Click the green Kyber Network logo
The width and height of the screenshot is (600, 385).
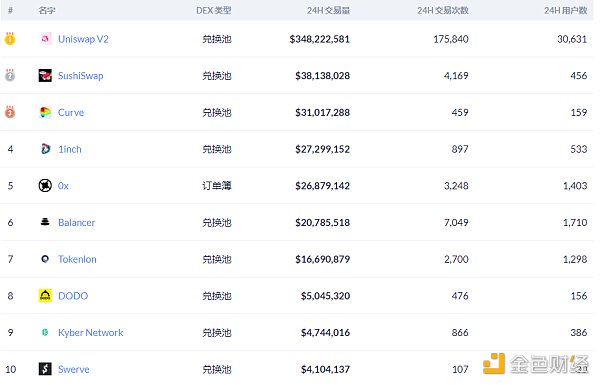click(x=45, y=333)
